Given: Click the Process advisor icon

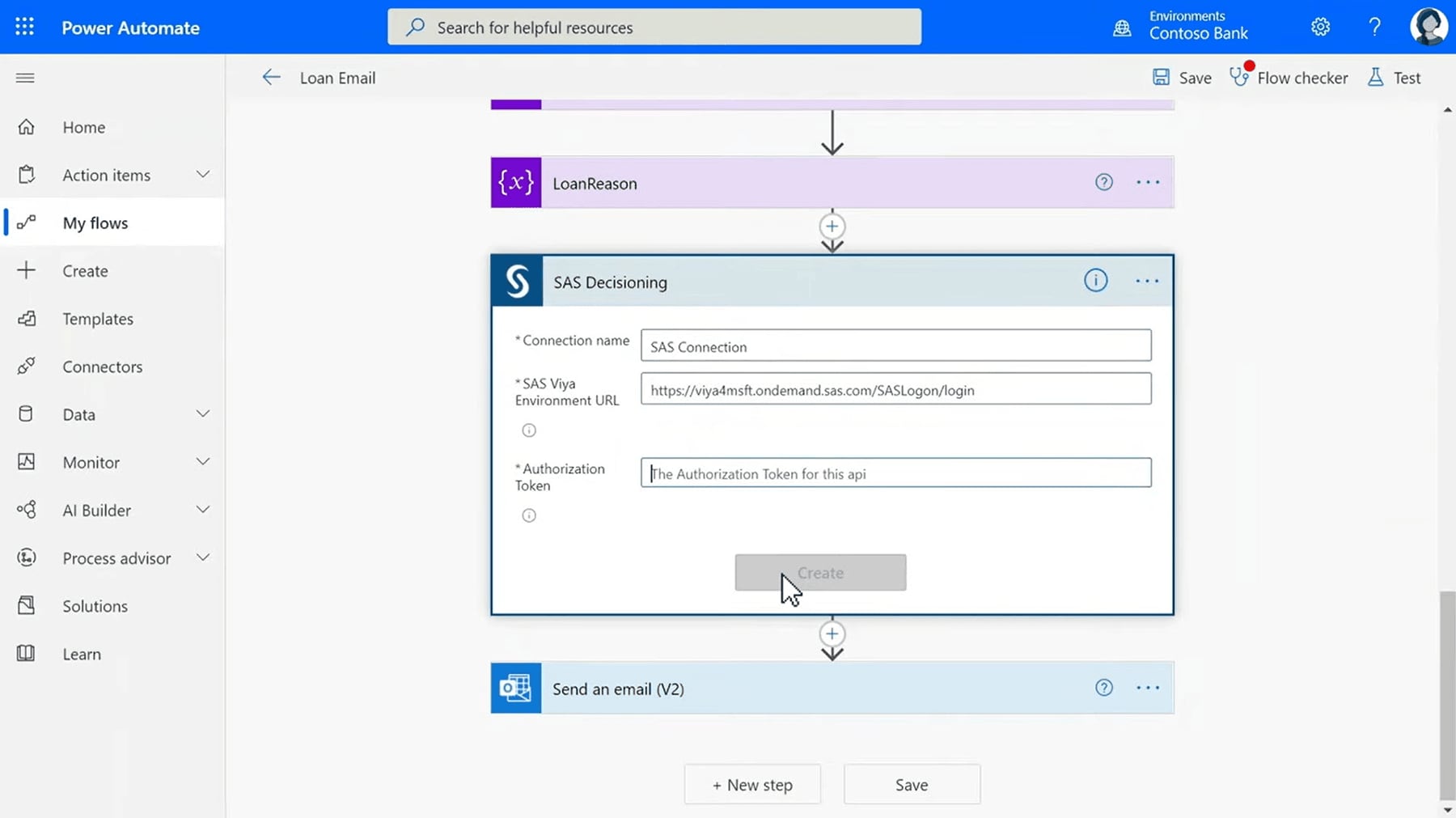Looking at the screenshot, I should tap(27, 557).
